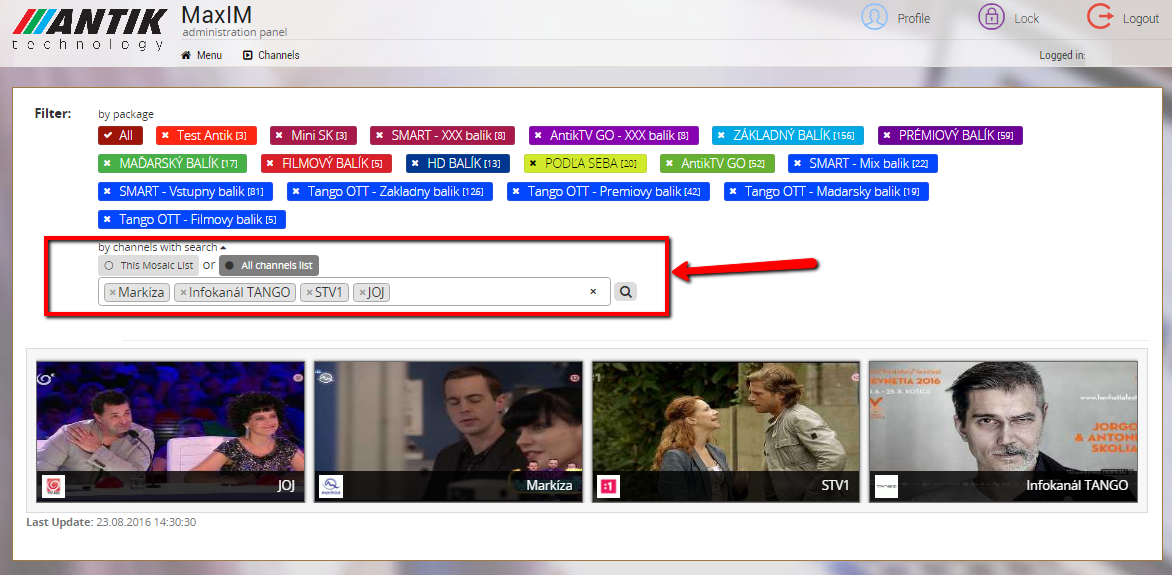The image size is (1172, 575).
Task: Open the Profile icon
Action: tap(874, 16)
